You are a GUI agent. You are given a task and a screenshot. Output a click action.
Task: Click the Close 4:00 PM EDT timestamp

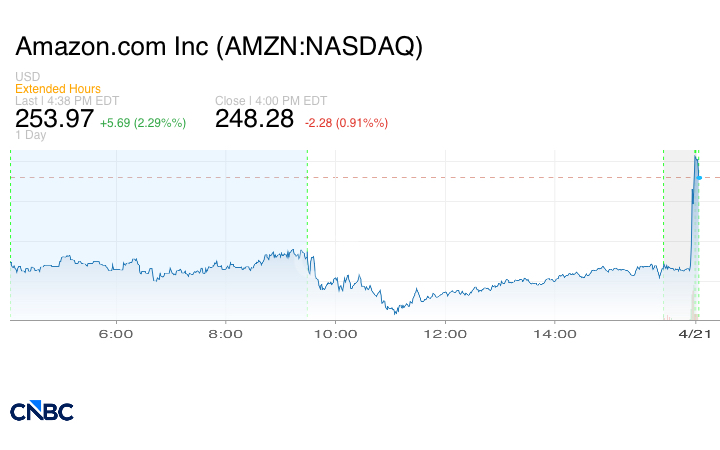(x=271, y=101)
